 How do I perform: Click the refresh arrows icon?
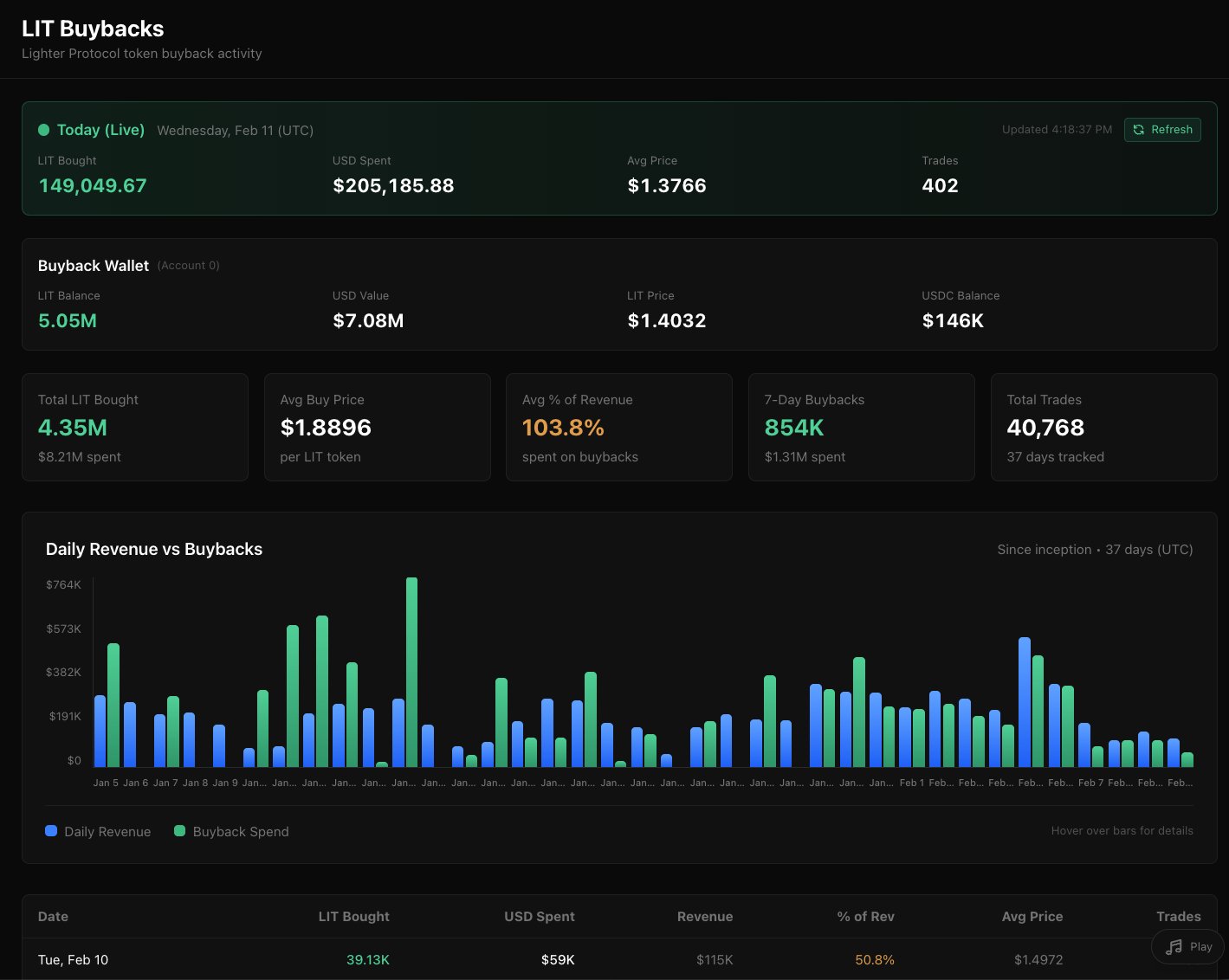[x=1139, y=130]
